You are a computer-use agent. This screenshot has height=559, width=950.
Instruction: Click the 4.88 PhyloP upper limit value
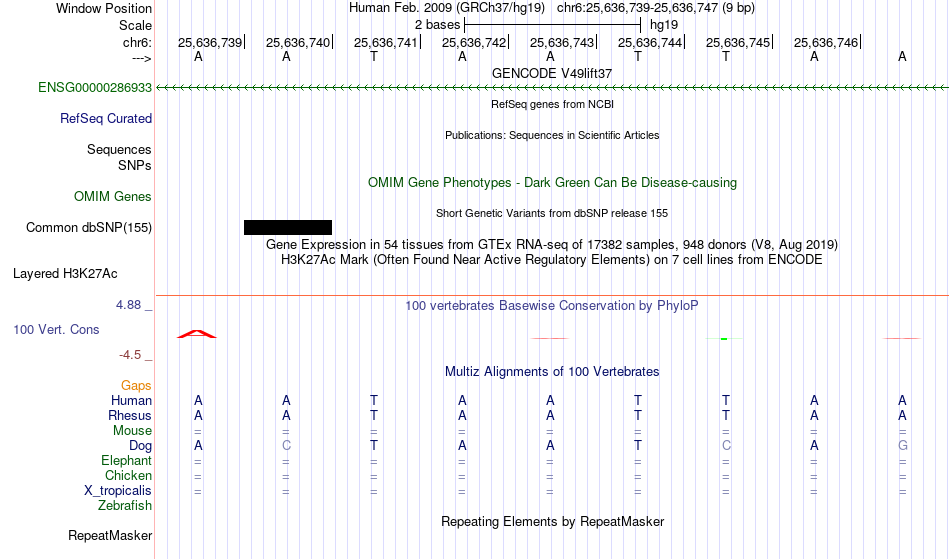(x=128, y=305)
